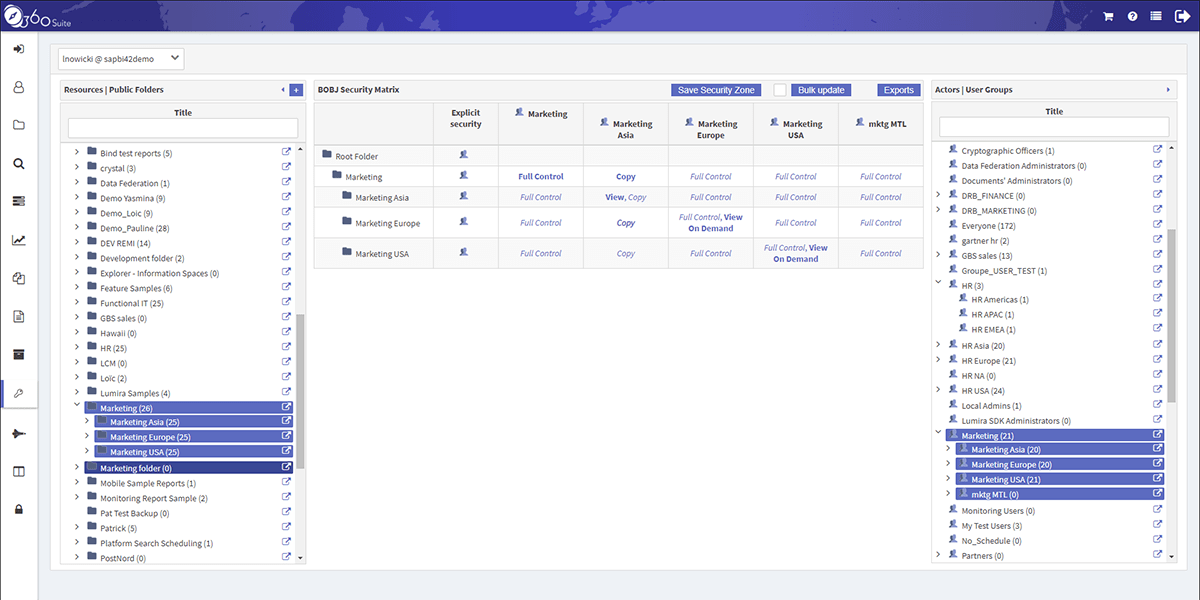Click the Save Security Zone button
The image size is (1200, 600).
pyautogui.click(x=715, y=89)
